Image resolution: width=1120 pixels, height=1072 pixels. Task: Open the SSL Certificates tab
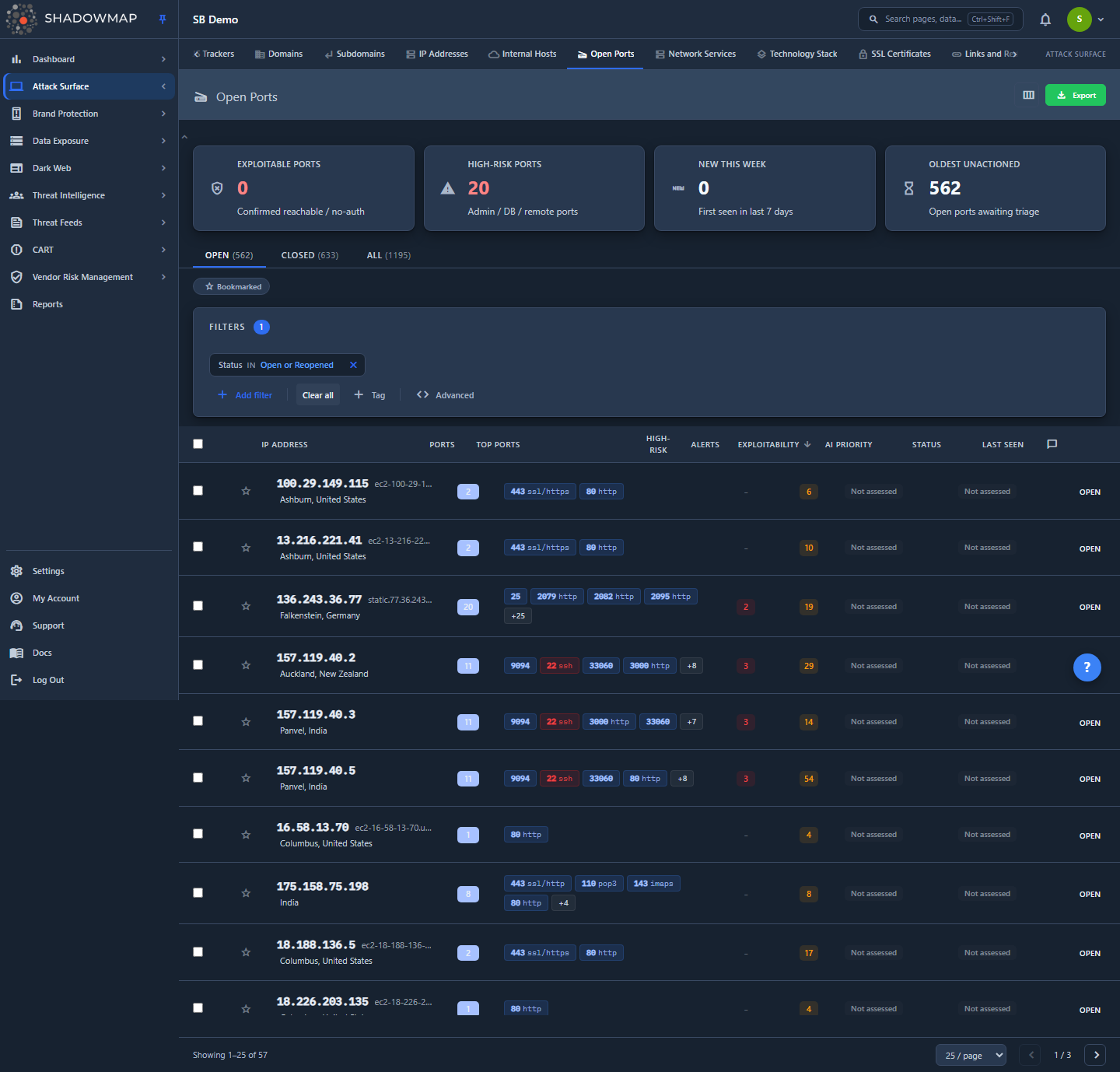[x=894, y=54]
